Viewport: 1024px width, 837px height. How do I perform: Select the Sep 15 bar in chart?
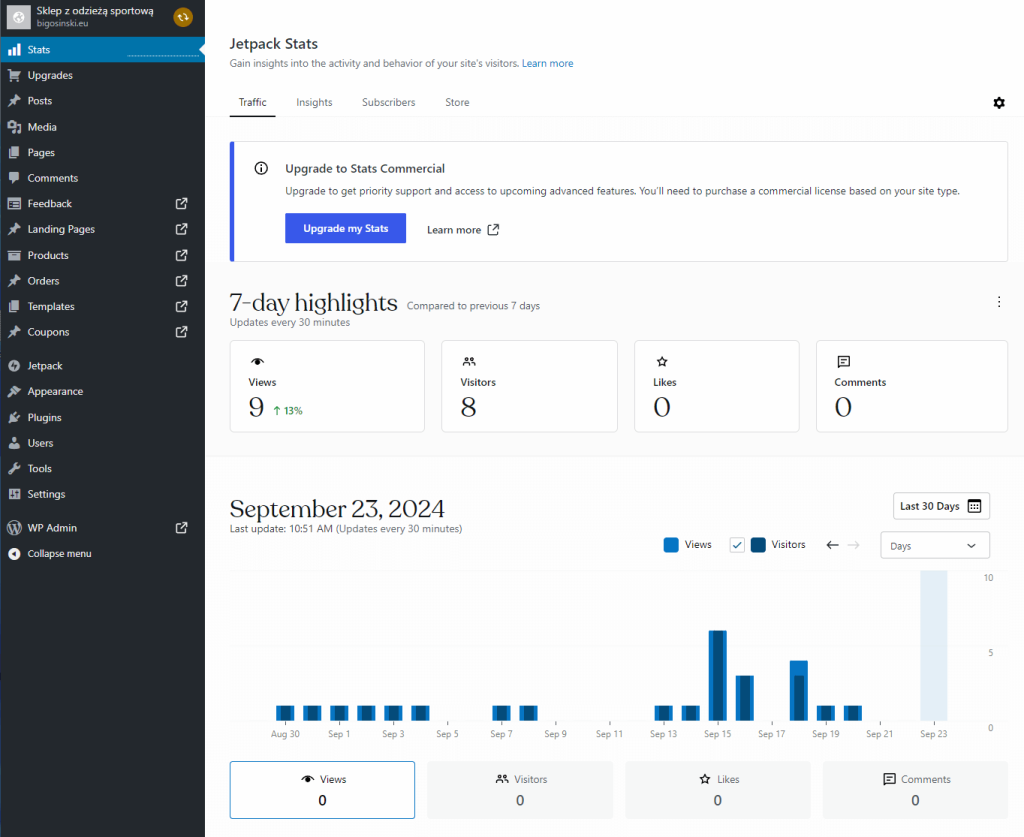click(x=717, y=675)
